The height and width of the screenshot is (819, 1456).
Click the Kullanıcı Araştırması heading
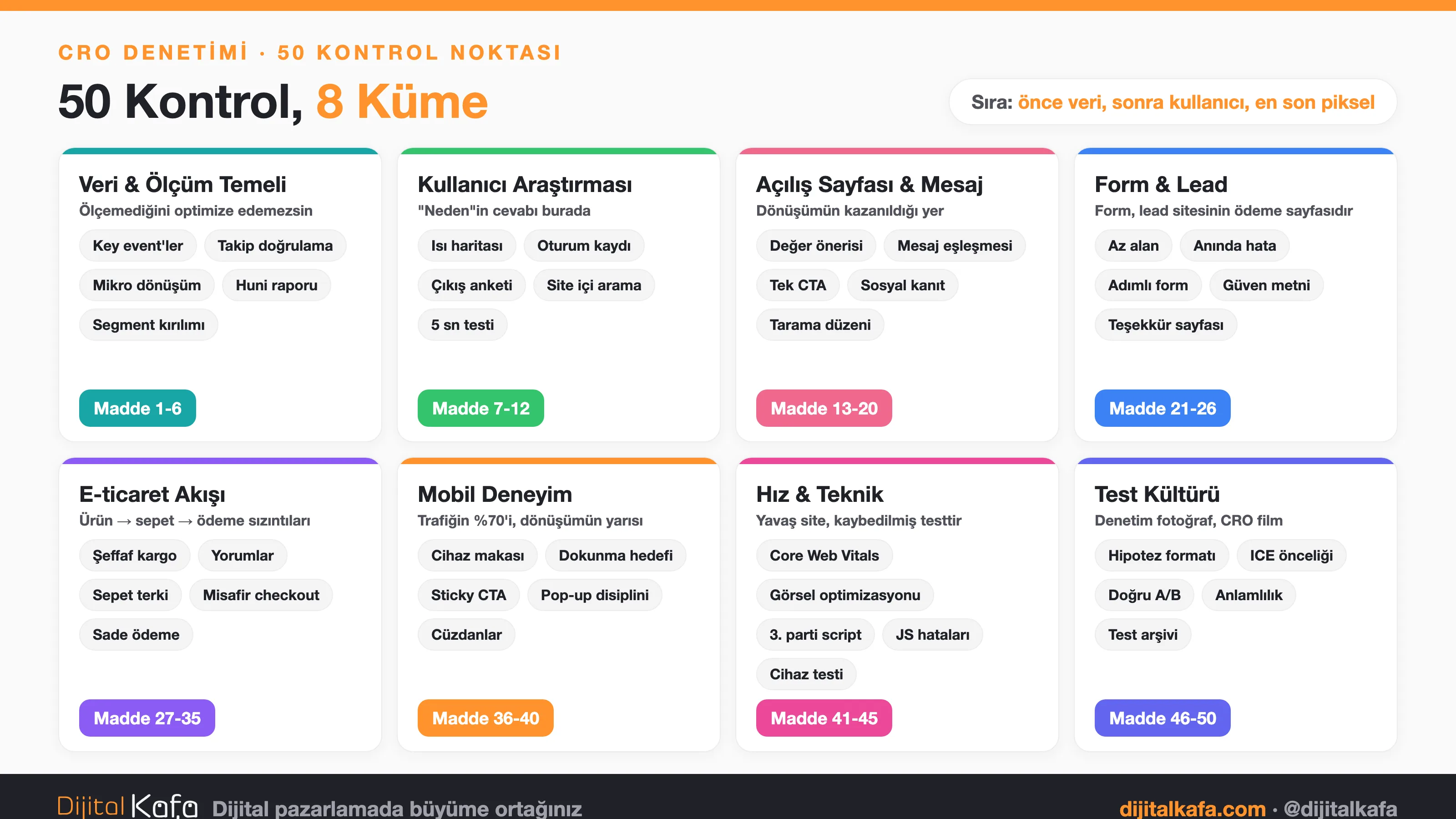pyautogui.click(x=525, y=184)
